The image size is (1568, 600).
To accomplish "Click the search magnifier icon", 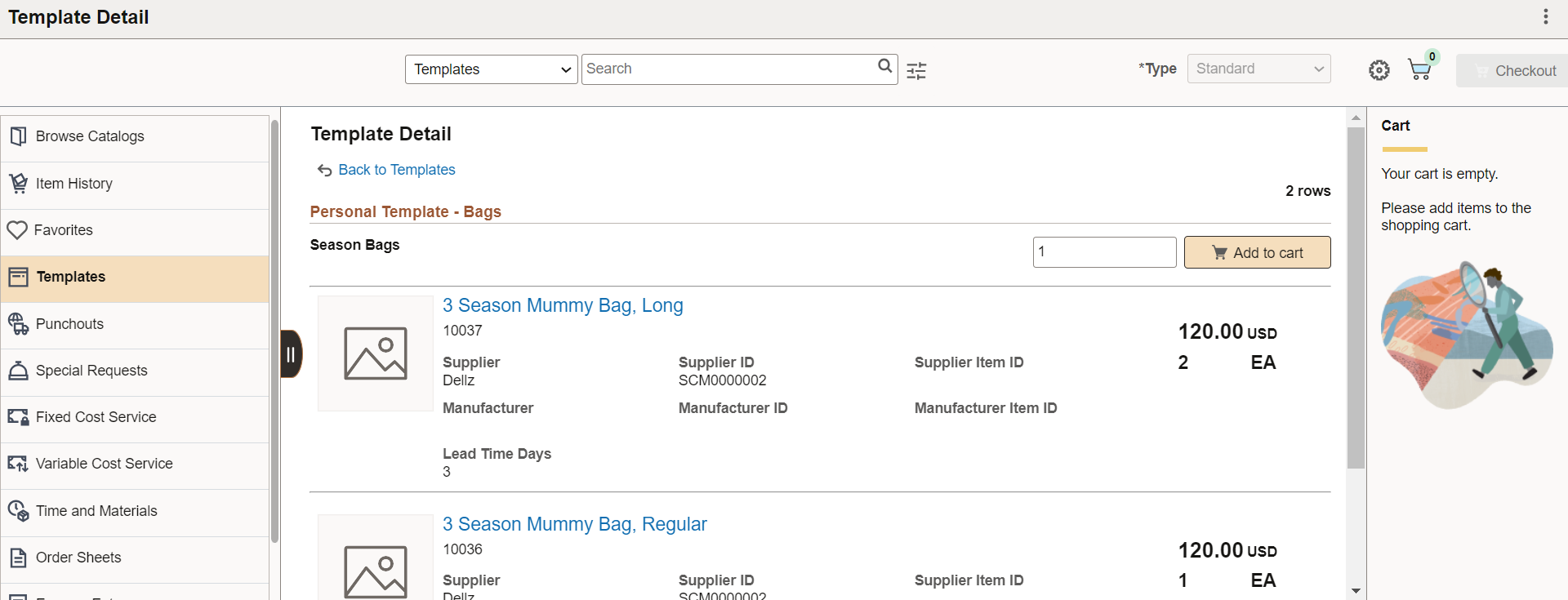I will [884, 66].
